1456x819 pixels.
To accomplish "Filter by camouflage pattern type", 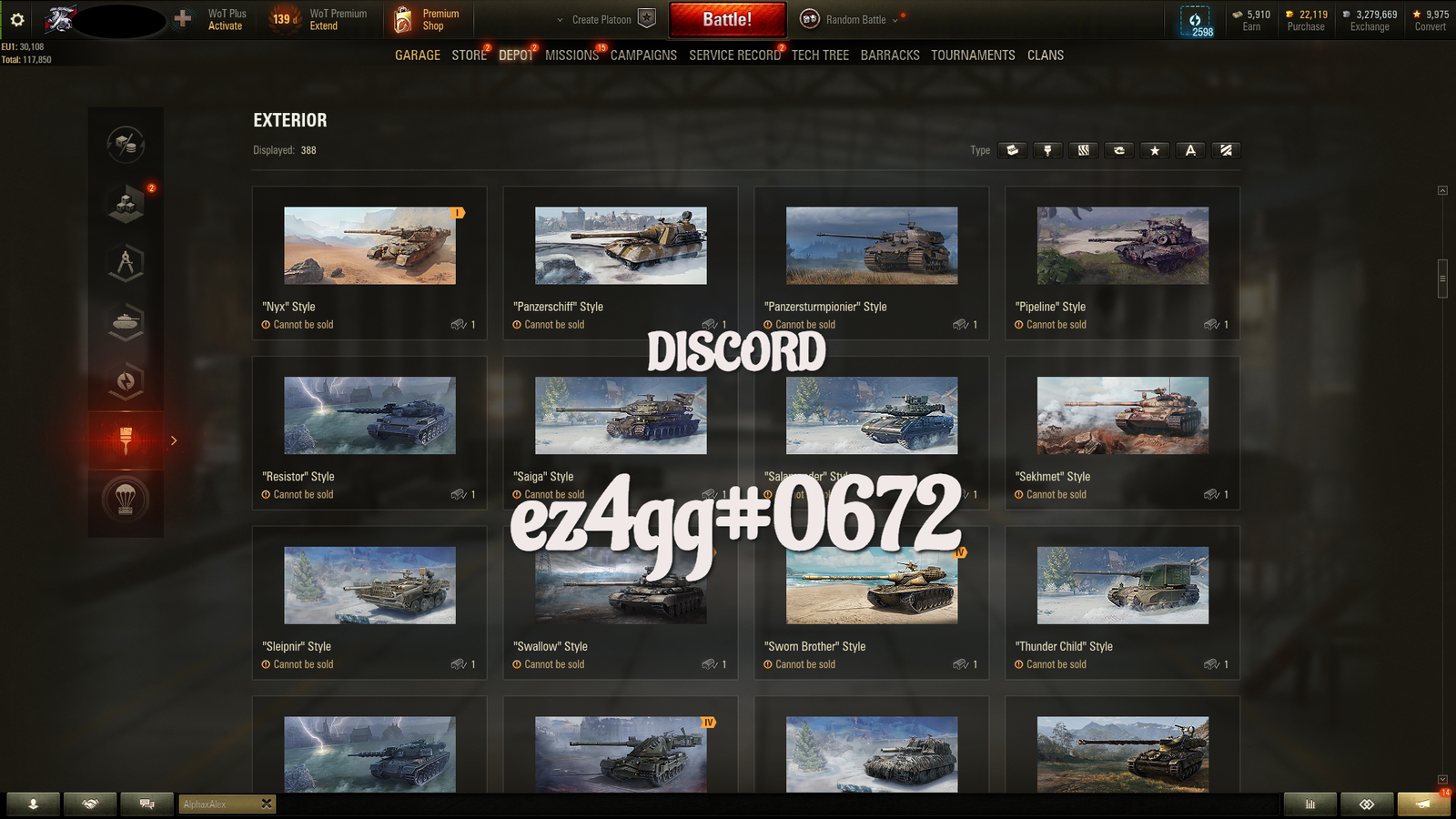I will click(1083, 150).
